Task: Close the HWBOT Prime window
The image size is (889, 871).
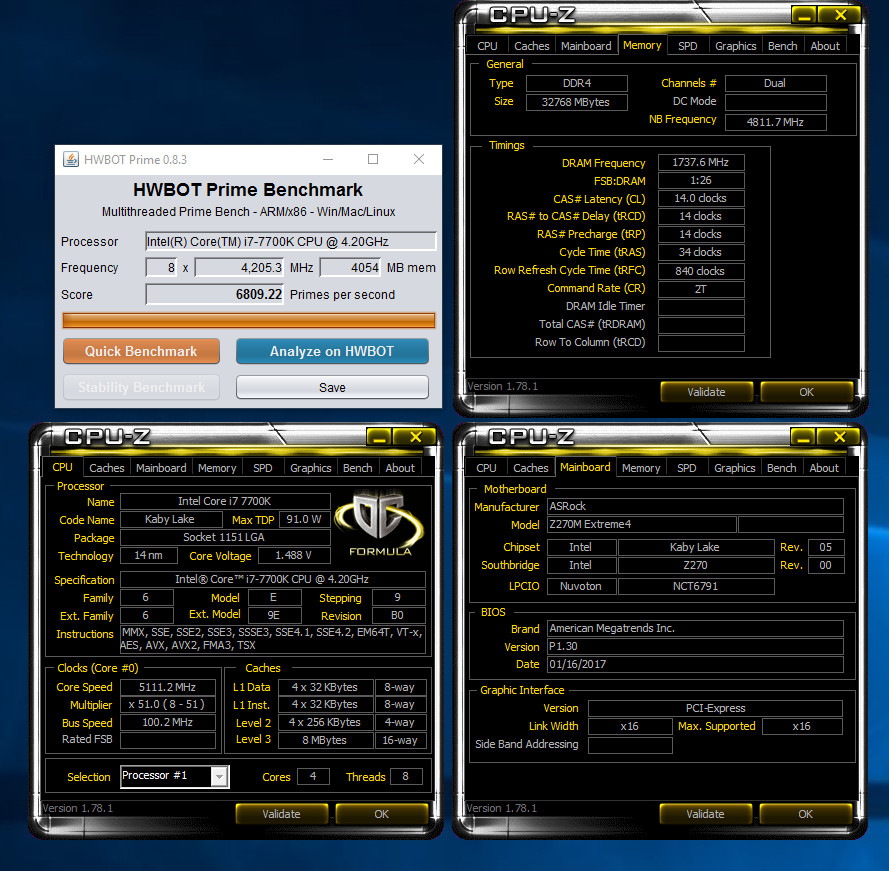Action: coord(419,159)
